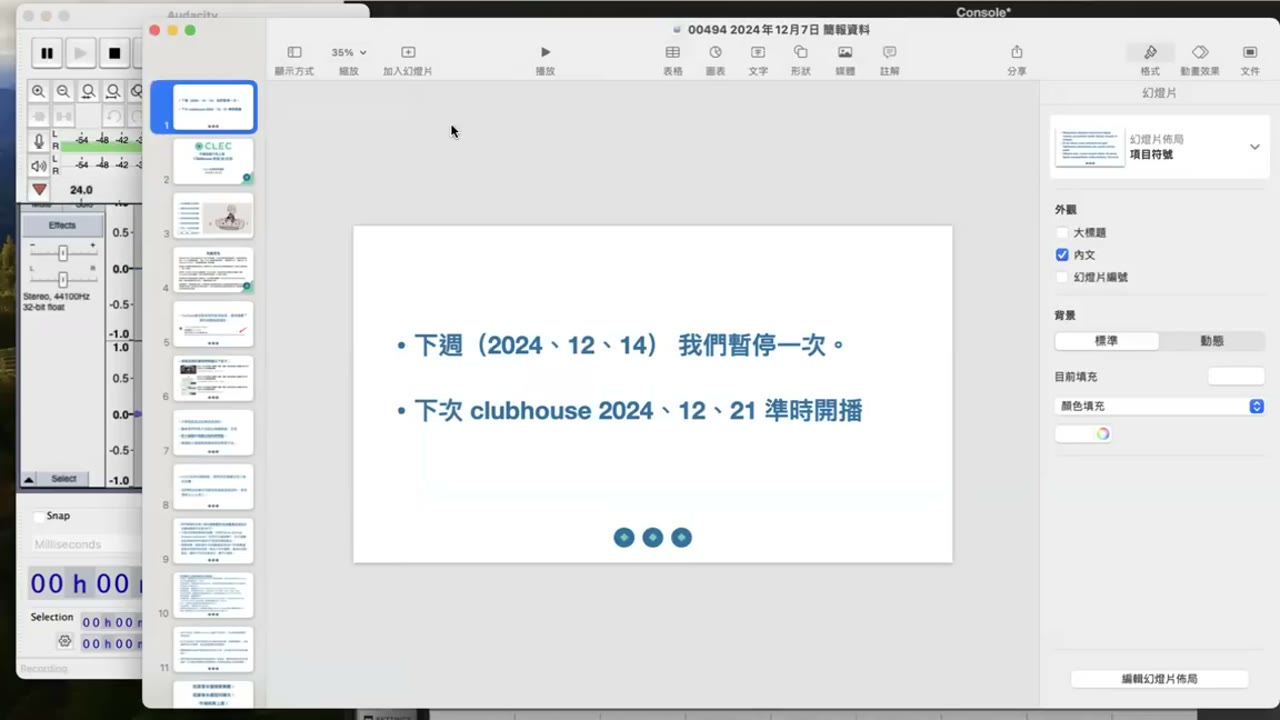1280x720 pixels.
Task: Select the 動態 background option
Action: [1212, 341]
